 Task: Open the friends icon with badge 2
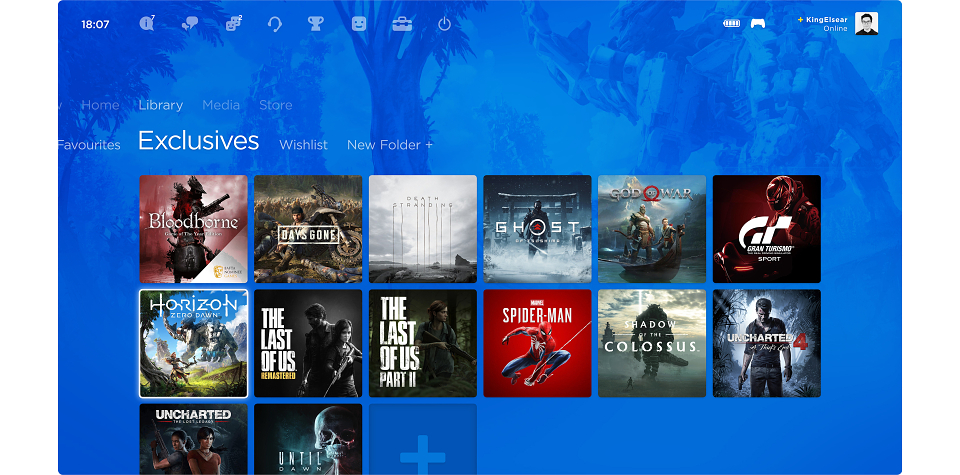pos(233,24)
